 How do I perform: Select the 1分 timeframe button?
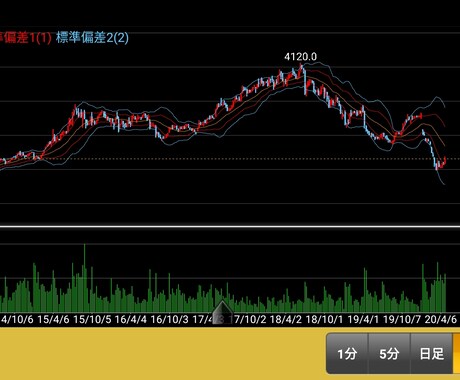[347, 353]
